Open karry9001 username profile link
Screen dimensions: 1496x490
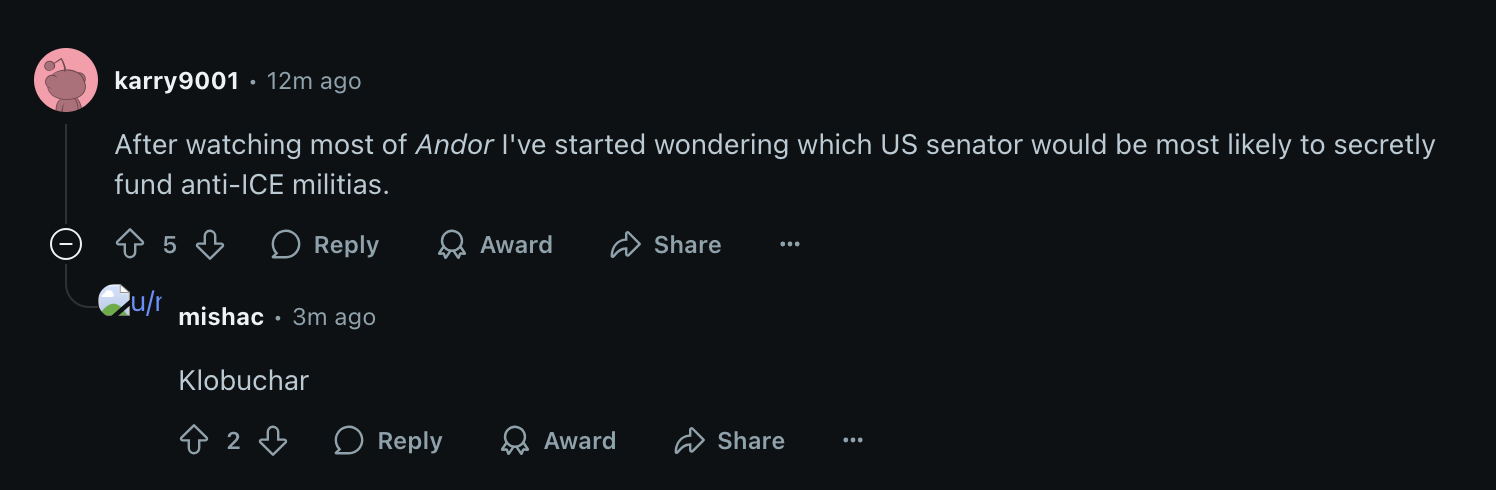tap(177, 81)
